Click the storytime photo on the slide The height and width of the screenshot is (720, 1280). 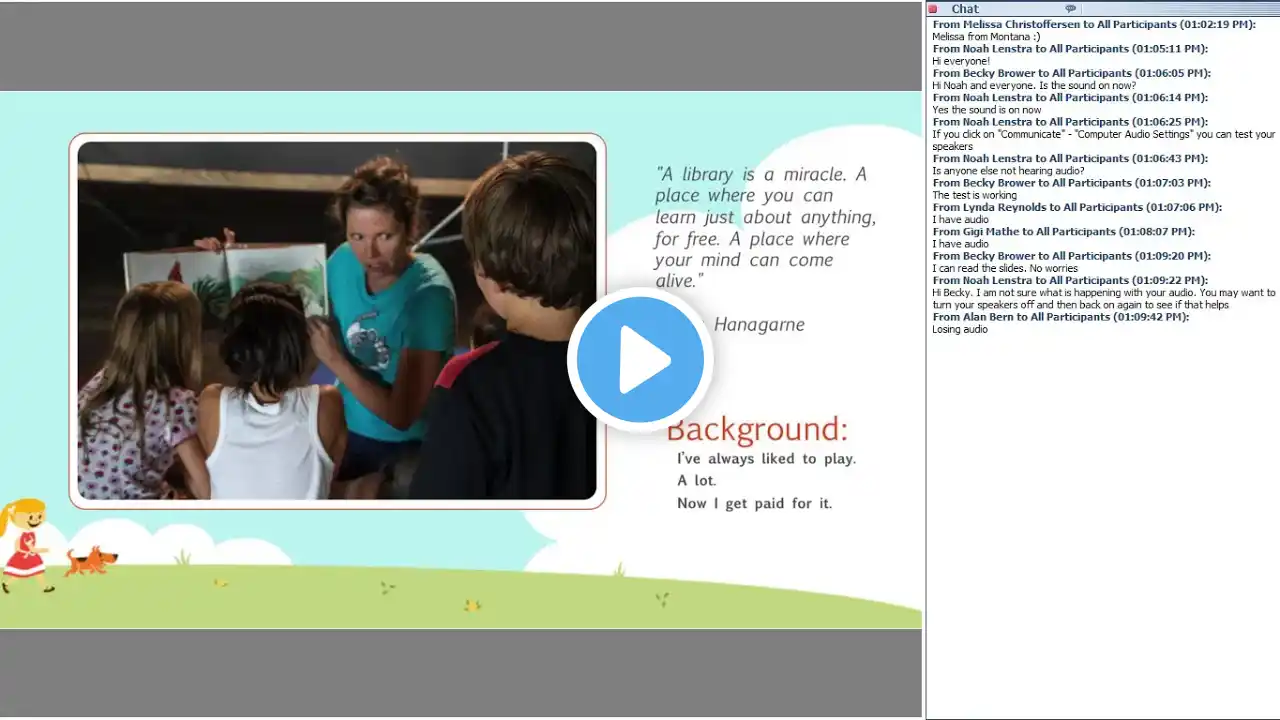[x=337, y=320]
